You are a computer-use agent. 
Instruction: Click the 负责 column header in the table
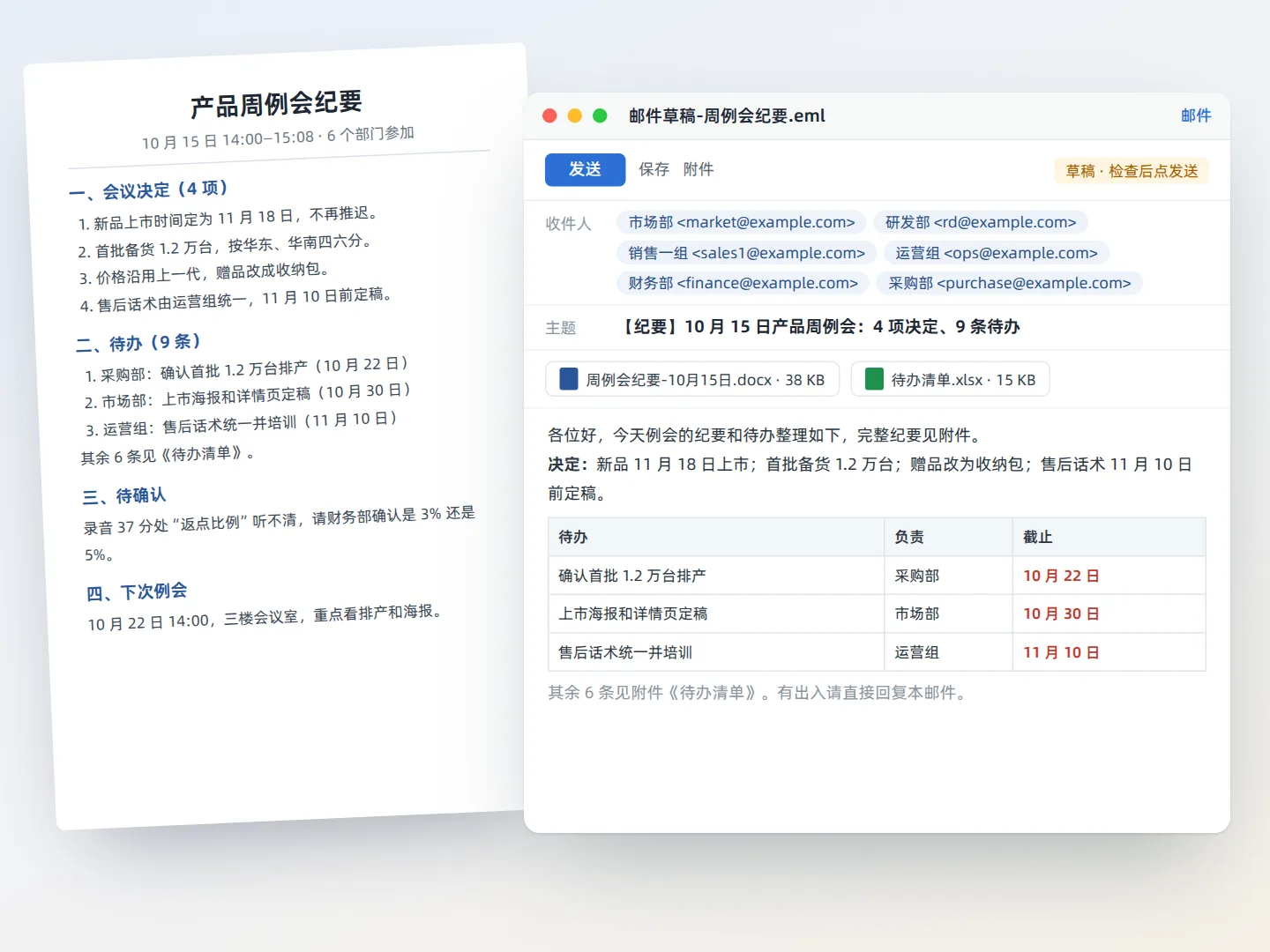948,537
